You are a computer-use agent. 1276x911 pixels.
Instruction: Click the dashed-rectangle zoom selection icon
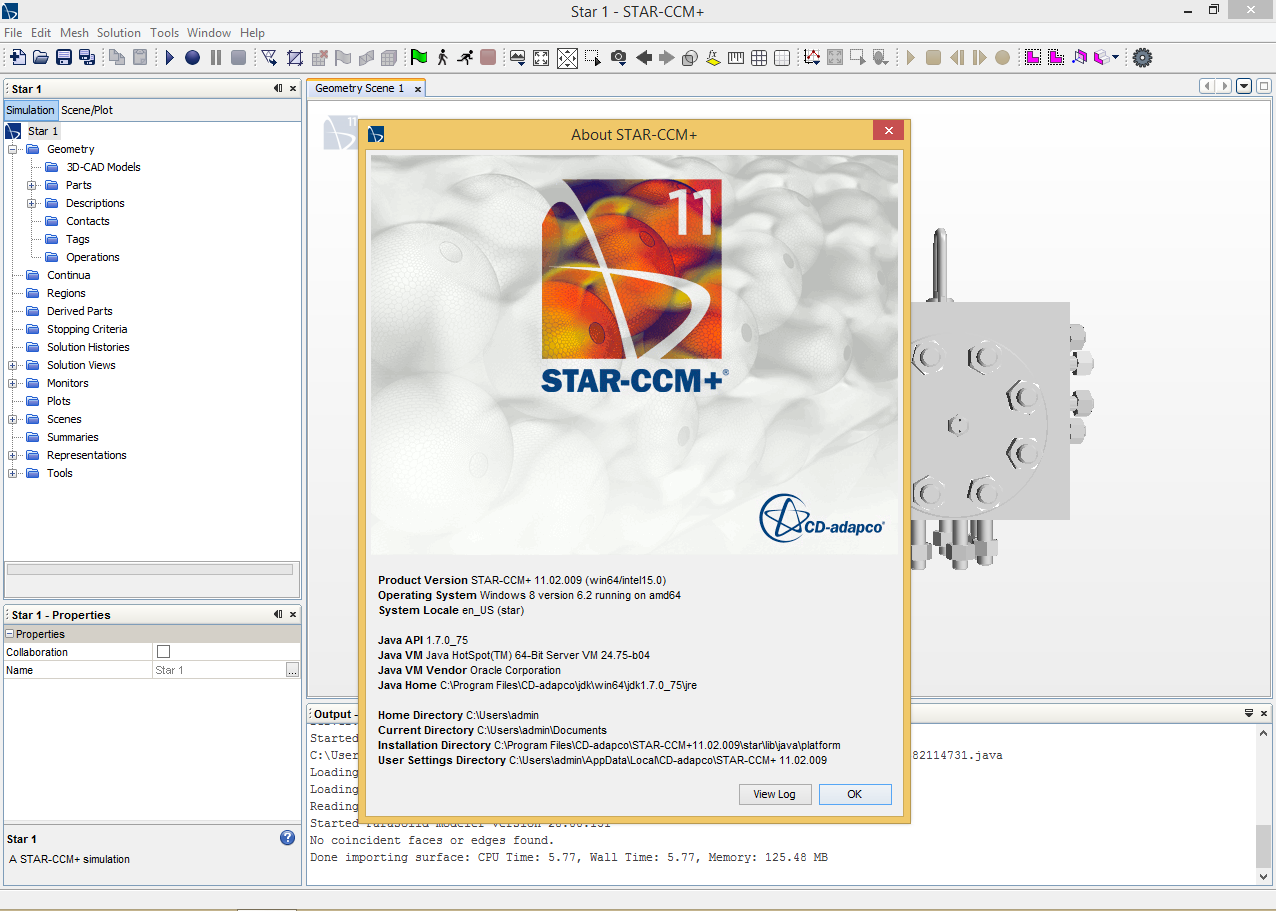593,58
